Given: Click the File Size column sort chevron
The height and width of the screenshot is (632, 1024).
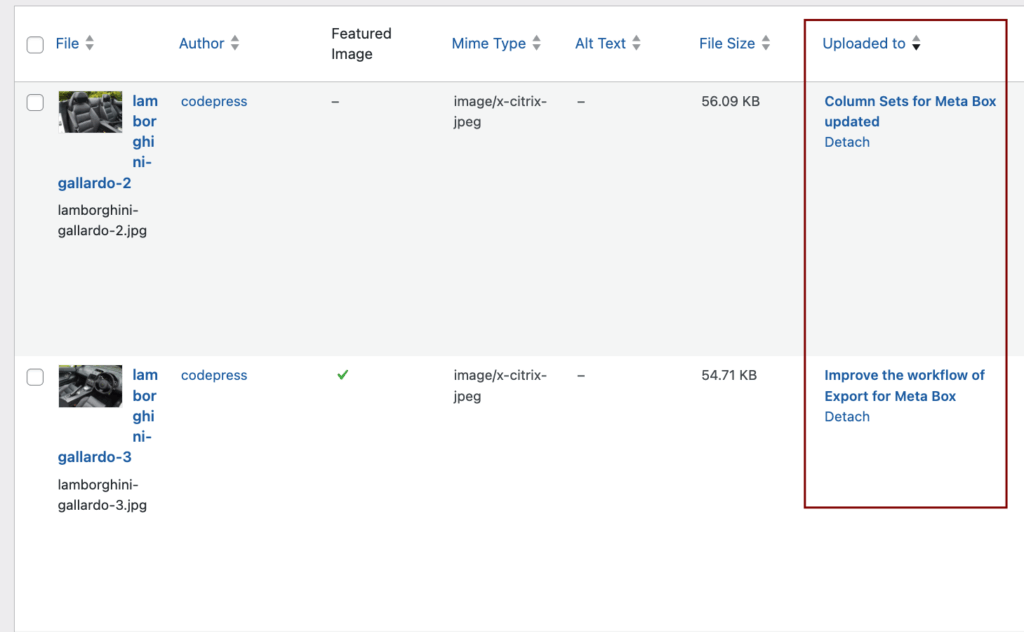Looking at the screenshot, I should tap(766, 43).
